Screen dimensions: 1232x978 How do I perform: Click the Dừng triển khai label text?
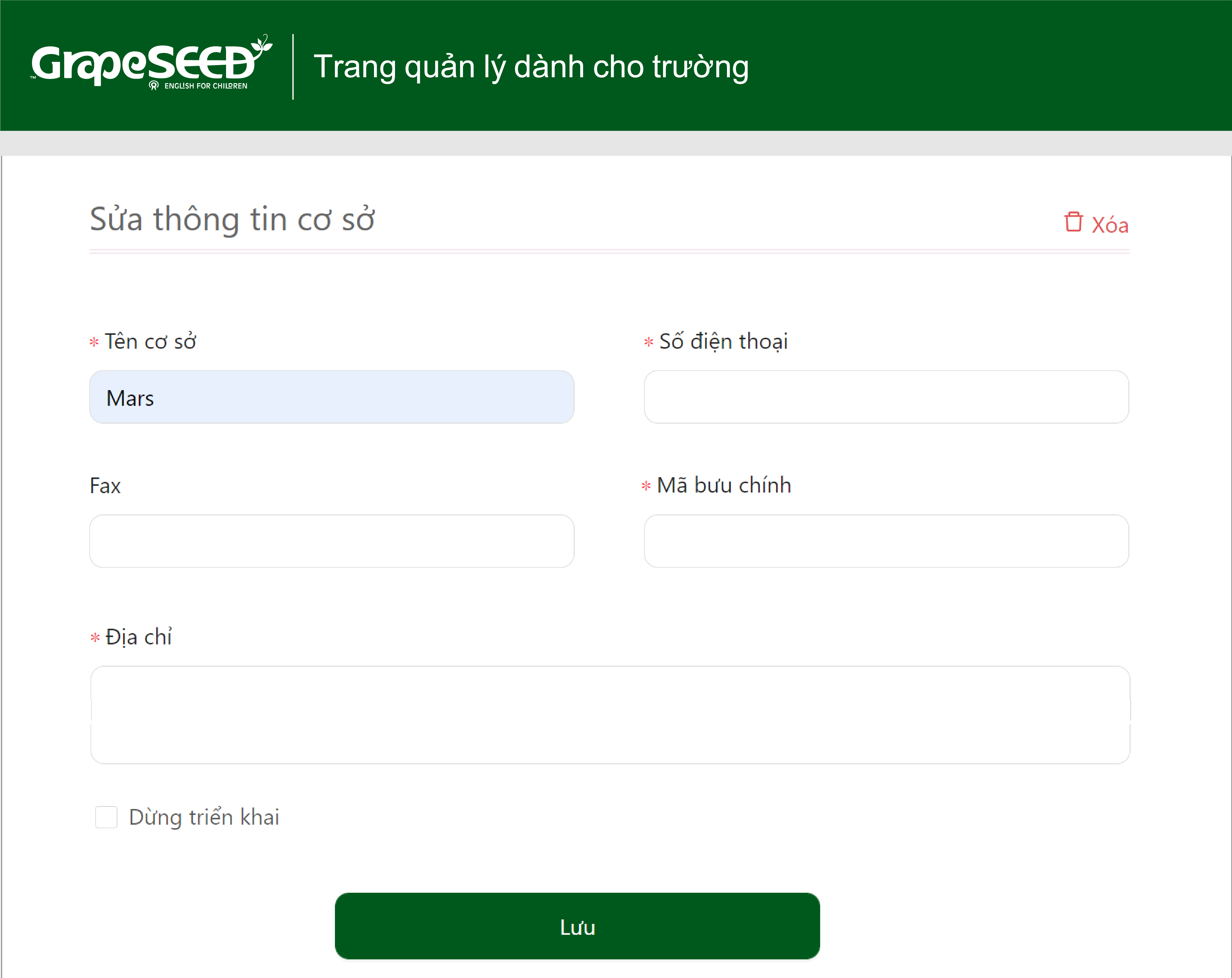coord(204,817)
